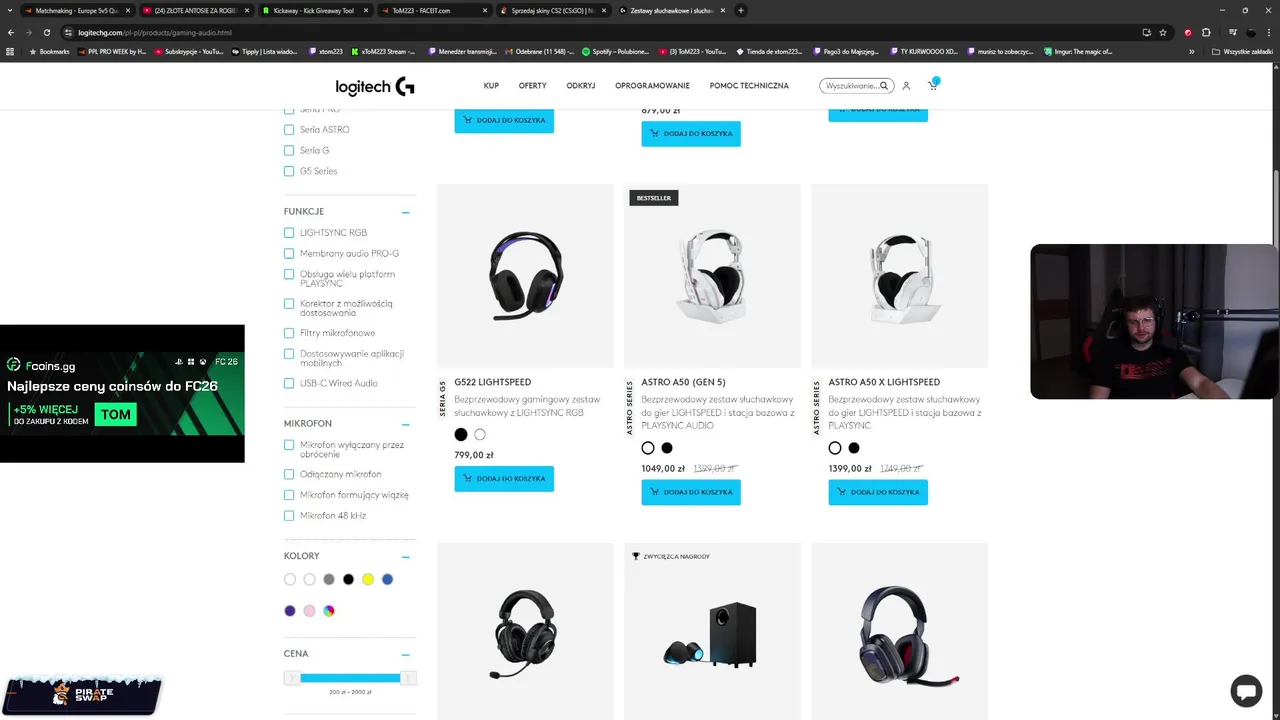Image resolution: width=1280 pixels, height=720 pixels.
Task: Open the G522 LIGHTSPEED product title
Action: pos(492,382)
